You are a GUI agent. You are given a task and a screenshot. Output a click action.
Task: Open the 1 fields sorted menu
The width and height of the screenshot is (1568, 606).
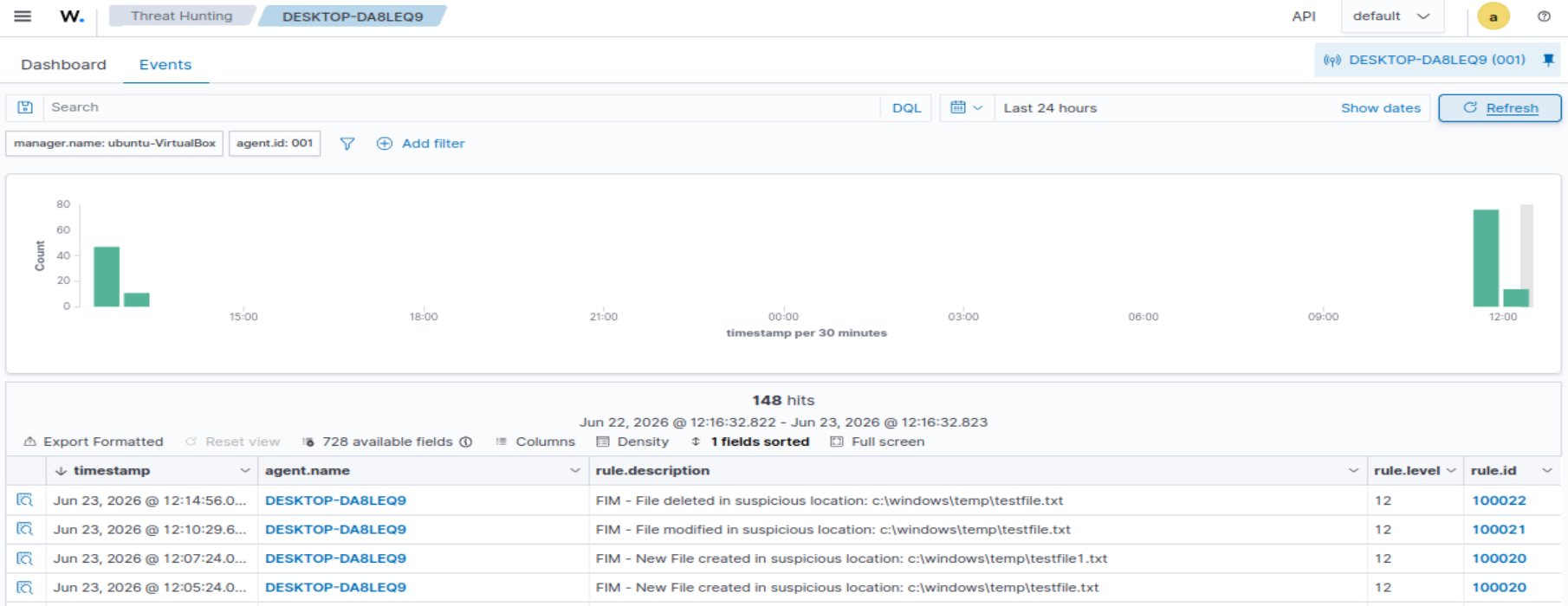[750, 442]
